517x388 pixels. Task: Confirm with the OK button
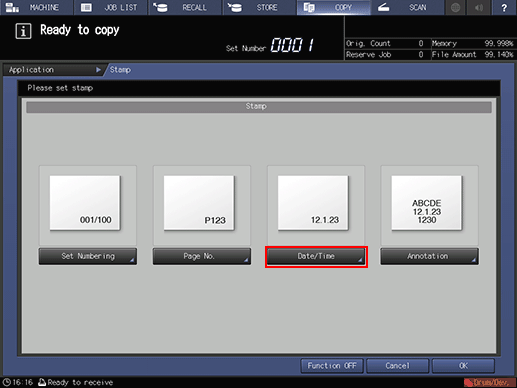(463, 366)
